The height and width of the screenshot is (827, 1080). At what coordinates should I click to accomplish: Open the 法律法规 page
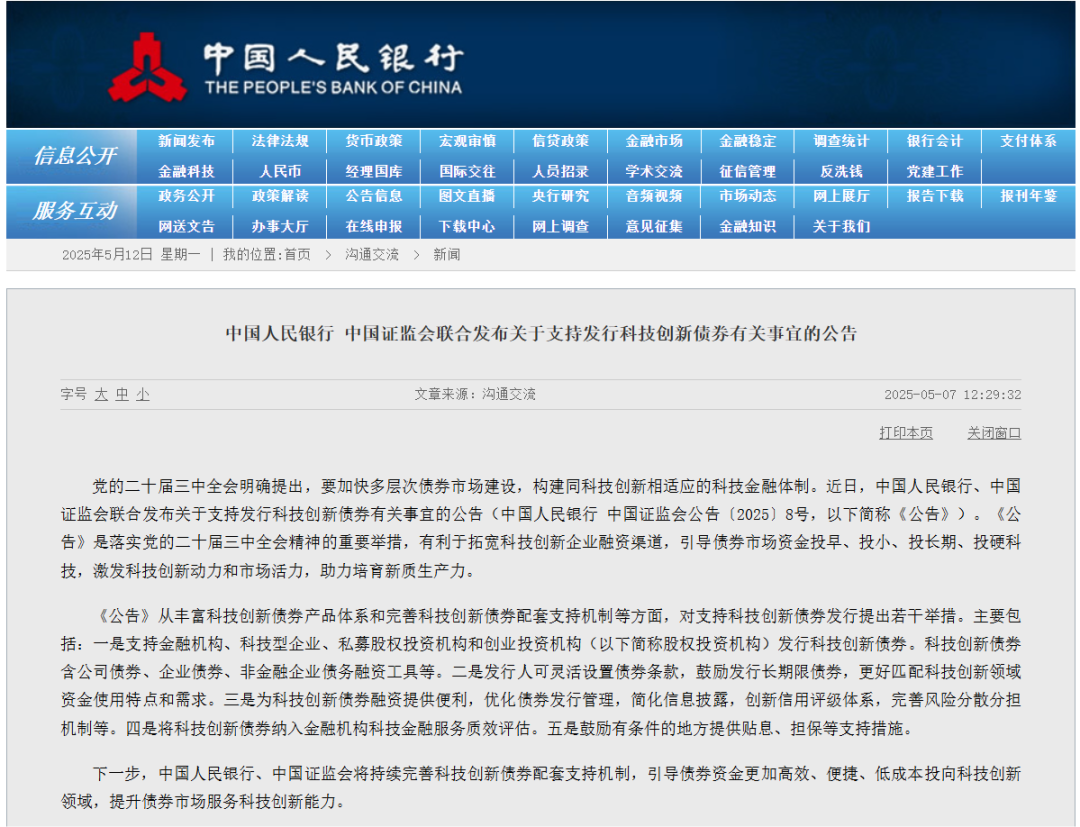tap(280, 141)
